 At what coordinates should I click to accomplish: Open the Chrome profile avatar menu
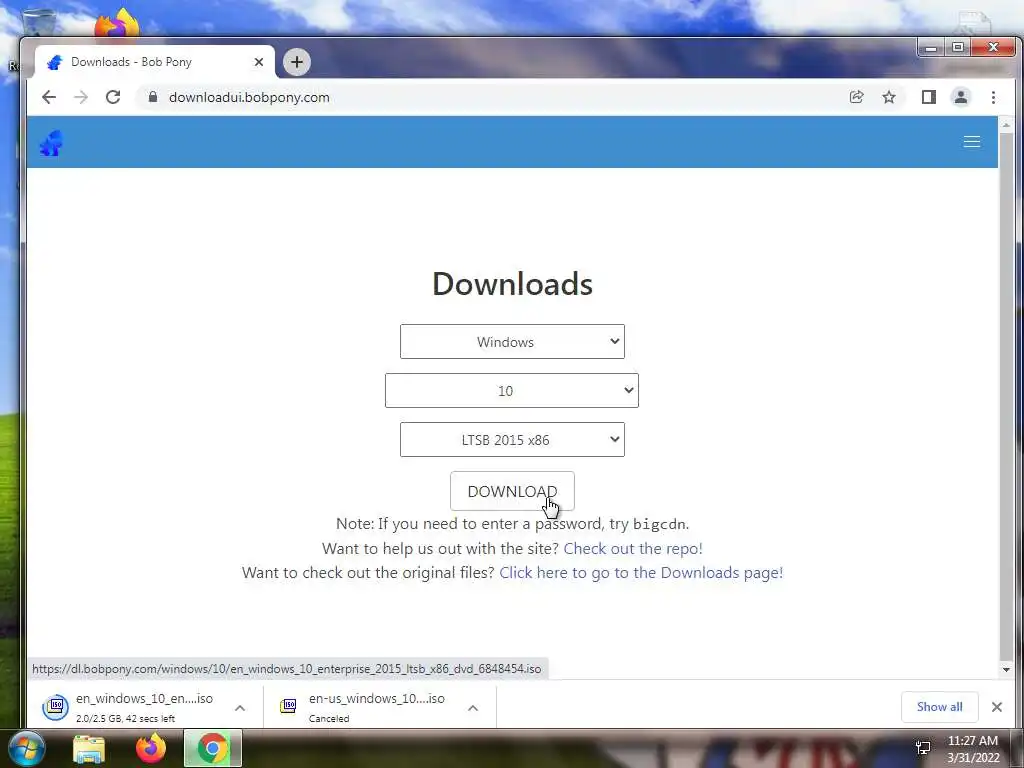click(961, 97)
